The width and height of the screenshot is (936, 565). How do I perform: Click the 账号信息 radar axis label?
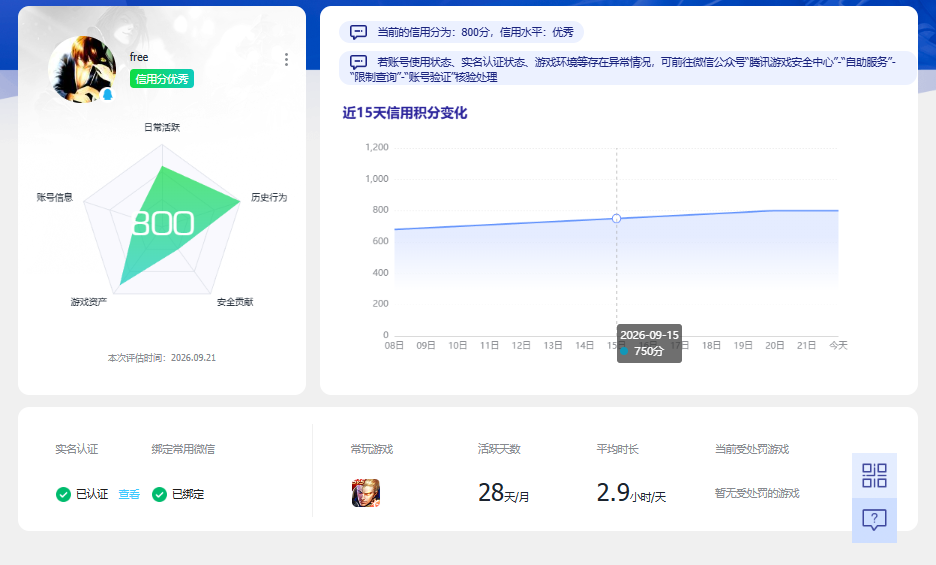(54, 197)
